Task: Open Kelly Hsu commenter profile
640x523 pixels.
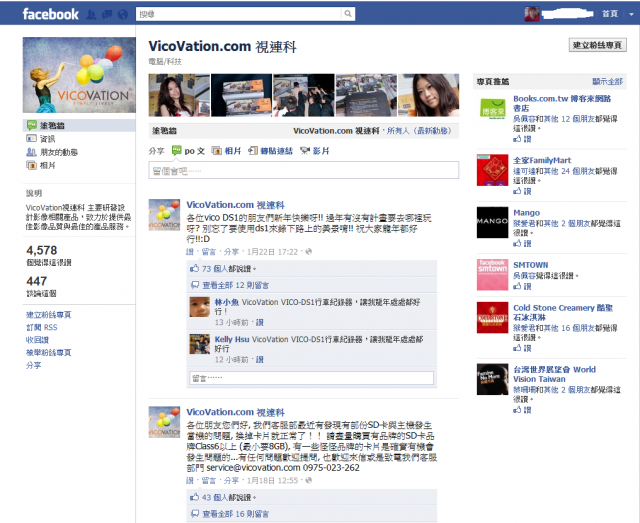Action: (x=232, y=339)
